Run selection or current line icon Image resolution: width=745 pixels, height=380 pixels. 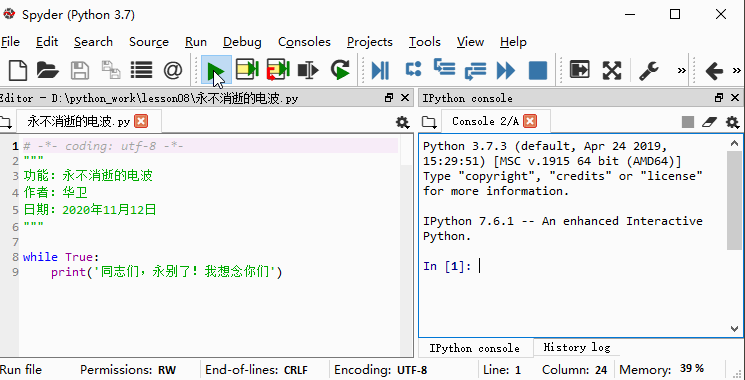point(308,70)
